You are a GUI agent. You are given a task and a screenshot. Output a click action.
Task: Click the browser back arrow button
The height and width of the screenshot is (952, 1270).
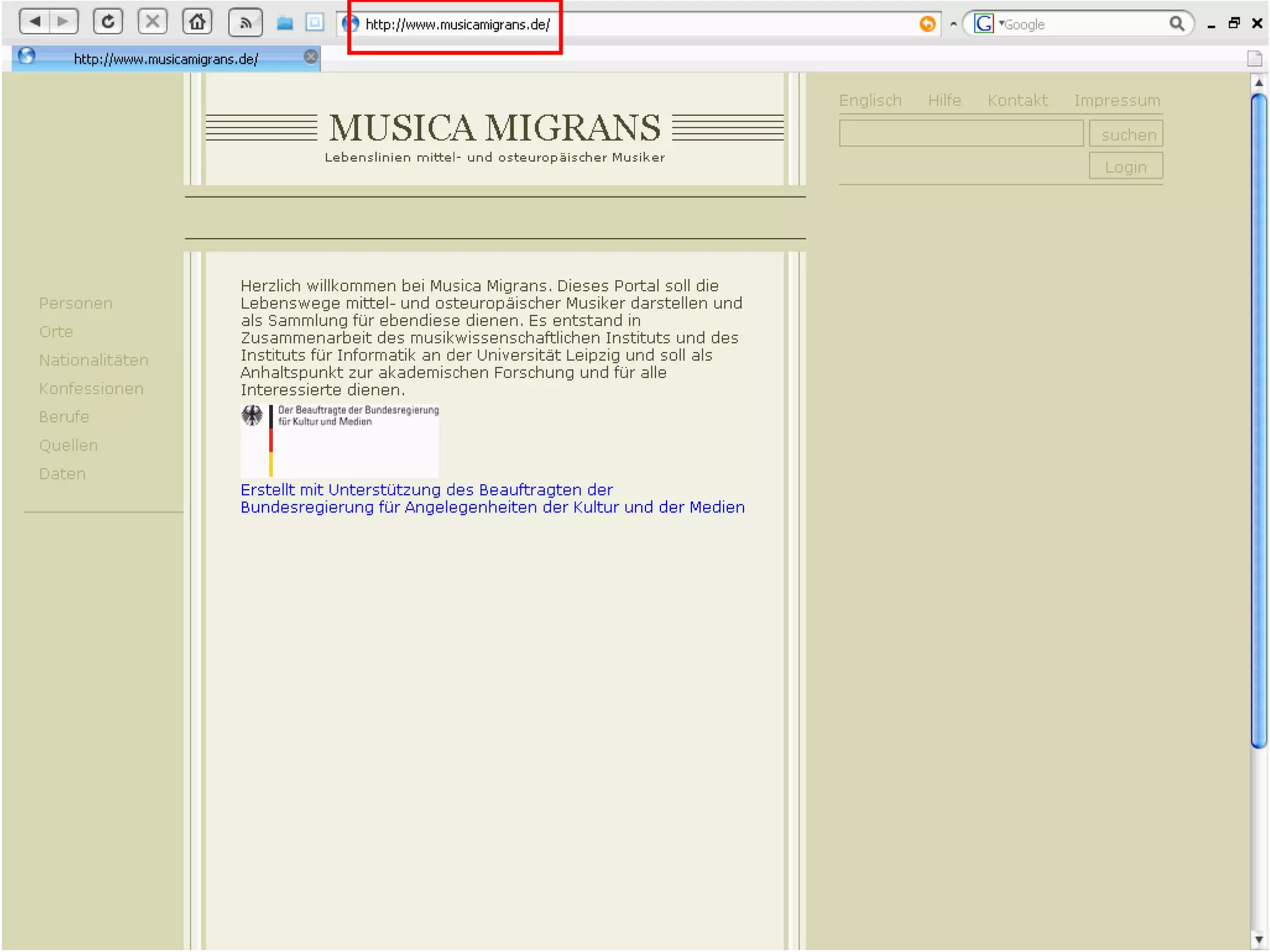[35, 22]
